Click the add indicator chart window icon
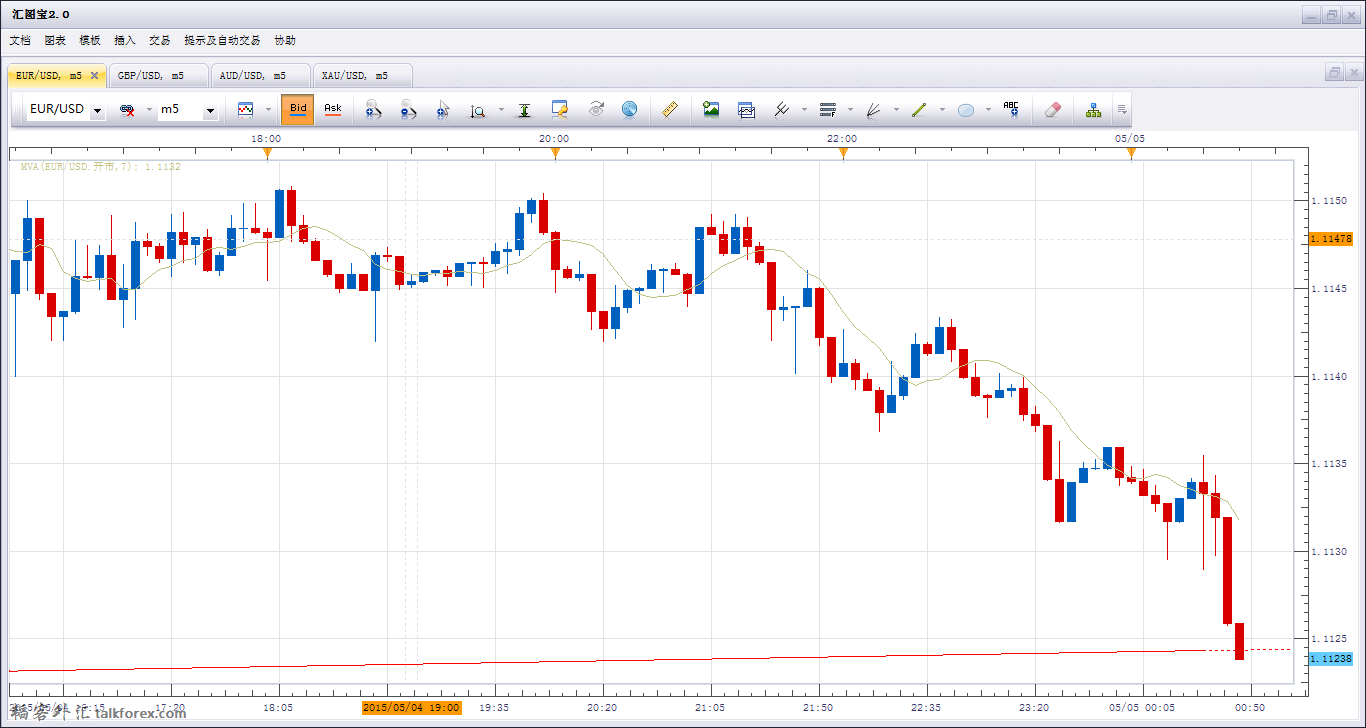Screen dimensions: 1366x728 click(x=746, y=109)
